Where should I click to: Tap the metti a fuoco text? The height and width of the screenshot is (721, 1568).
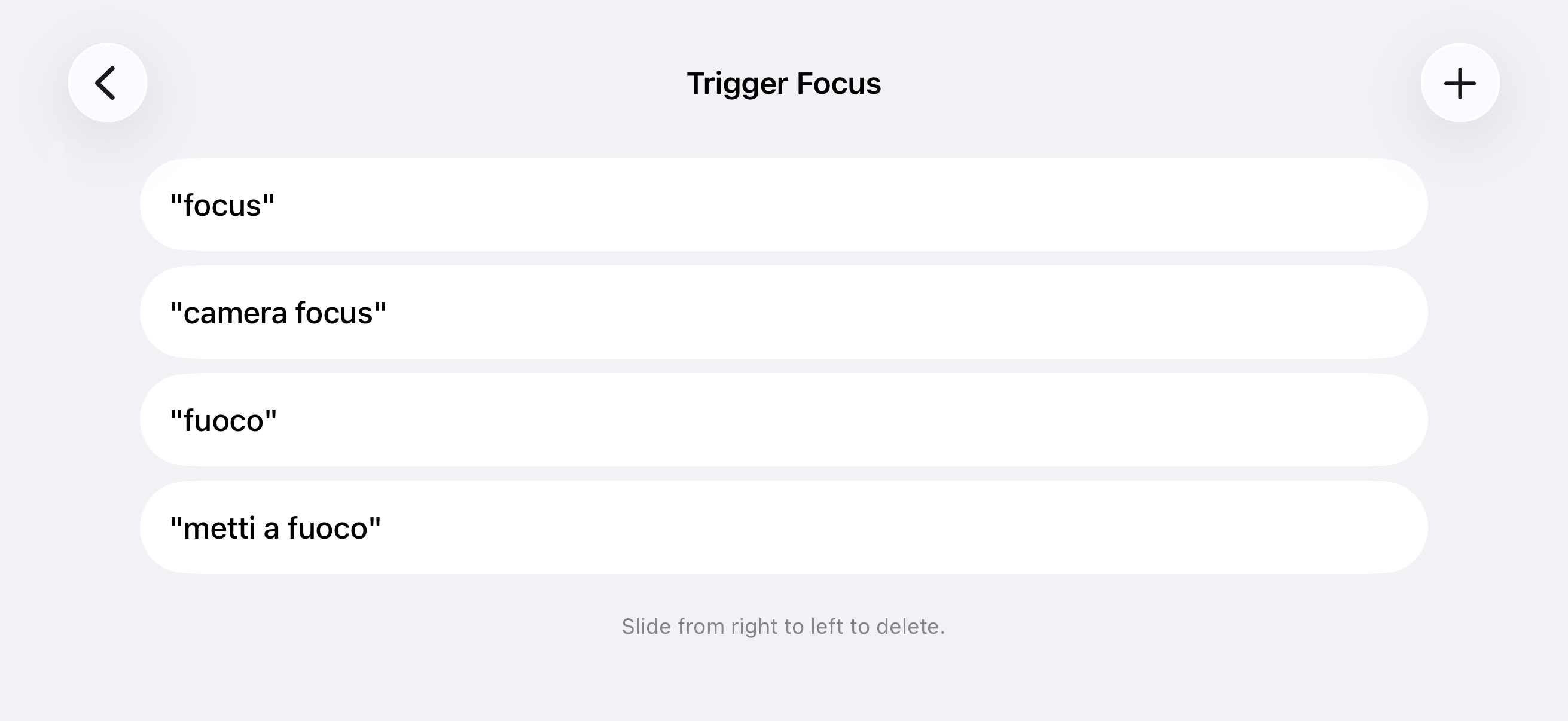(x=275, y=528)
